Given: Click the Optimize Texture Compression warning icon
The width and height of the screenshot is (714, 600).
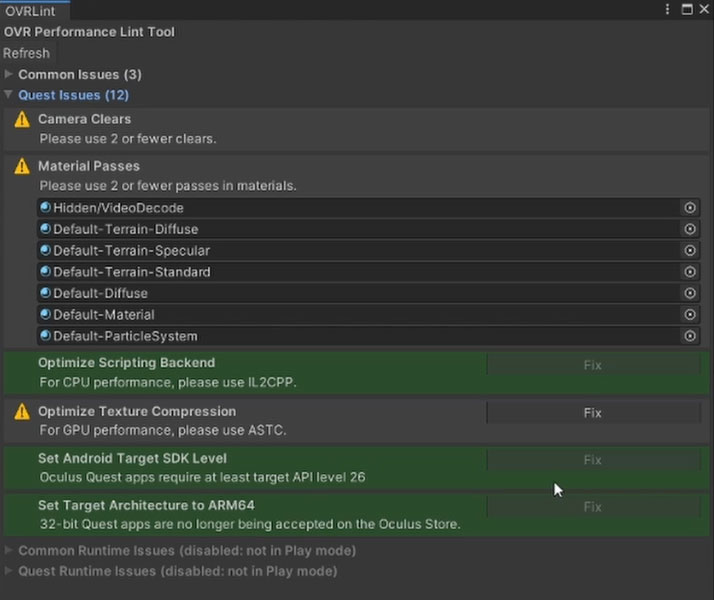Looking at the screenshot, I should click(22, 412).
